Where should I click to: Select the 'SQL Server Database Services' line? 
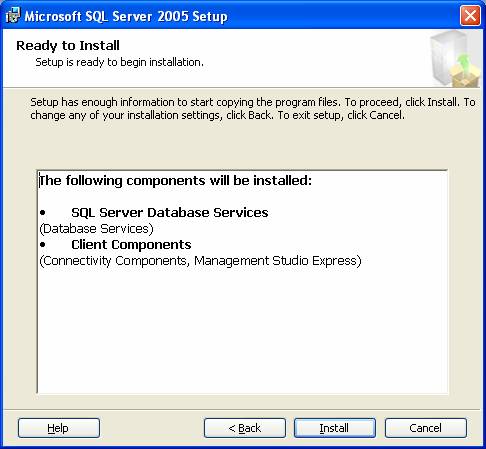coord(170,213)
